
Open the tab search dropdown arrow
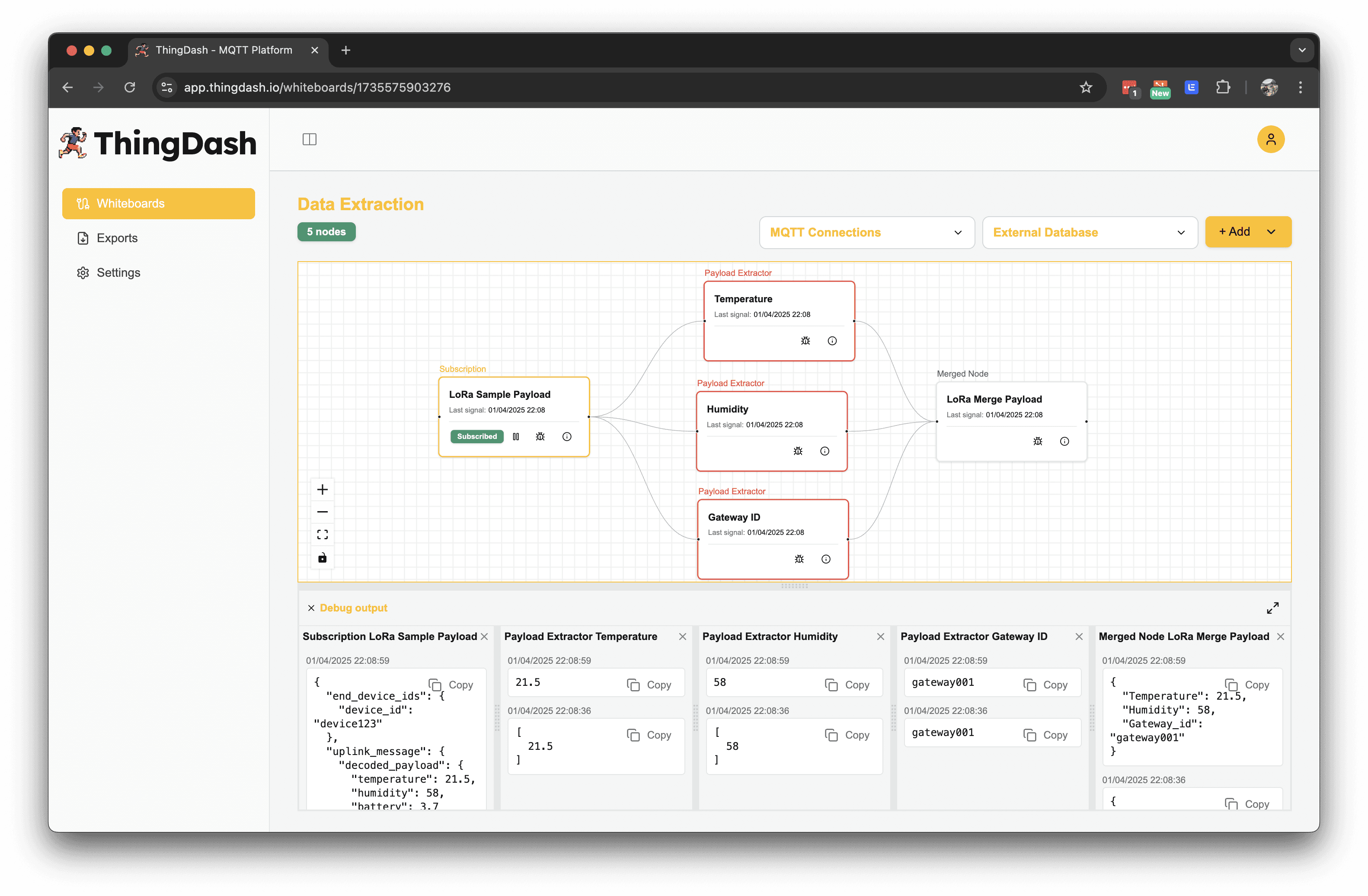(x=1302, y=51)
